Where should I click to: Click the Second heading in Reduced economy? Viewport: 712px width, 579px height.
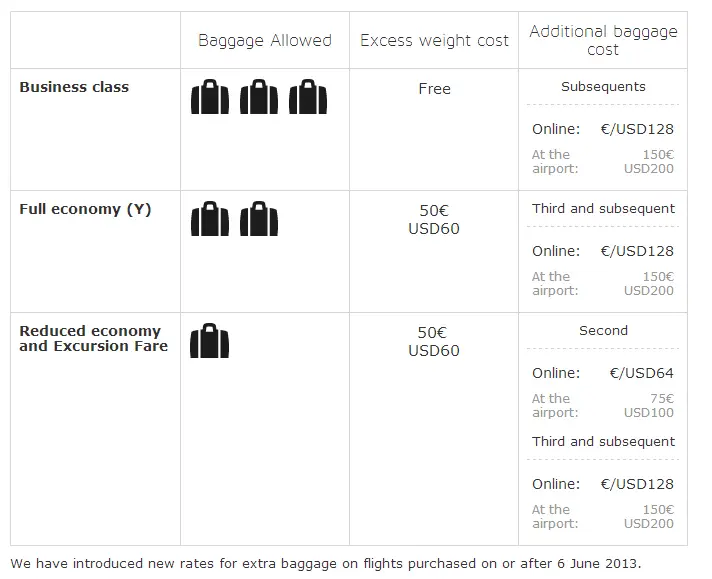[603, 331]
